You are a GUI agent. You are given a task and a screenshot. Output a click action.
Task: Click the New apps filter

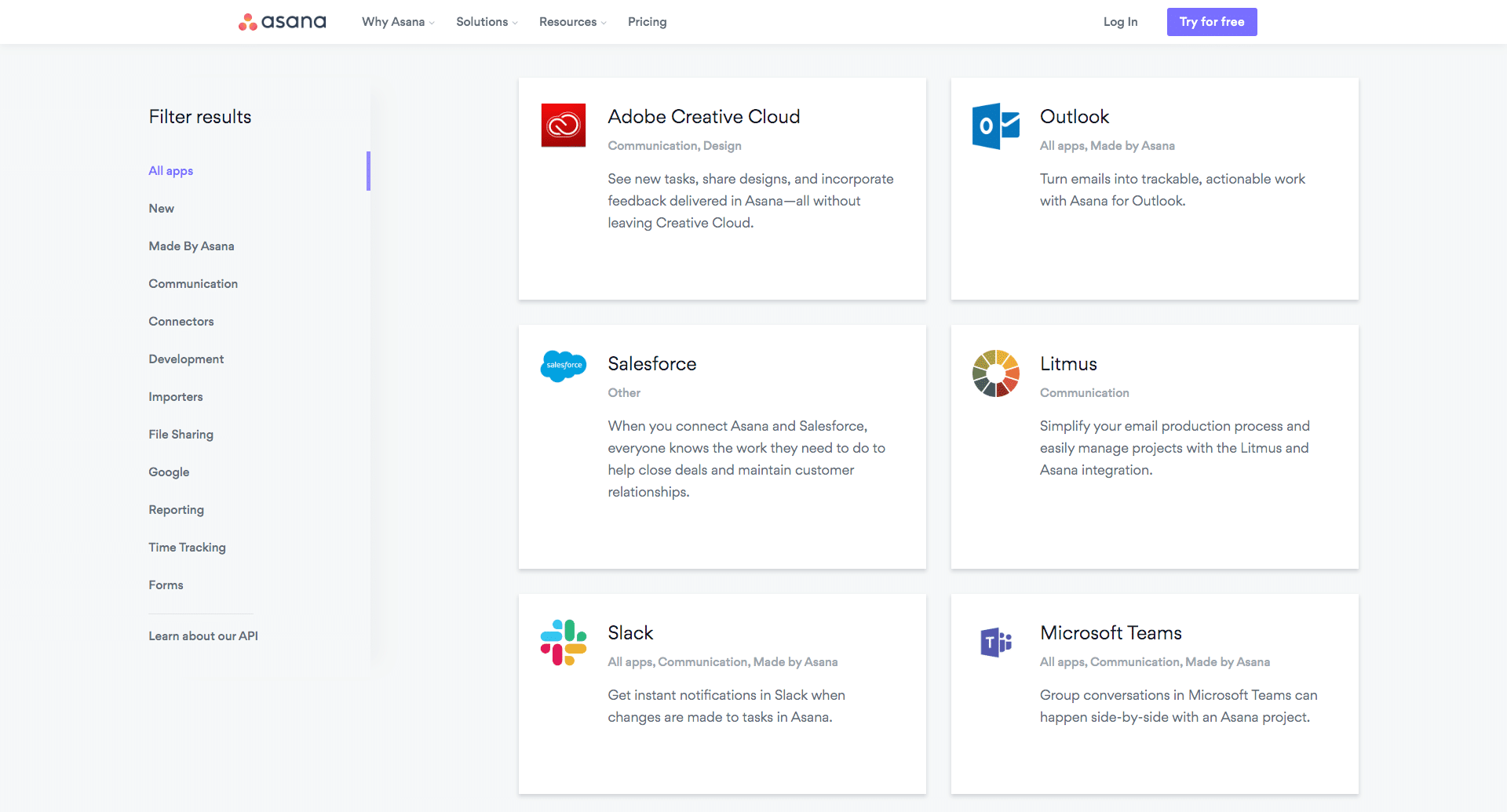pos(161,208)
